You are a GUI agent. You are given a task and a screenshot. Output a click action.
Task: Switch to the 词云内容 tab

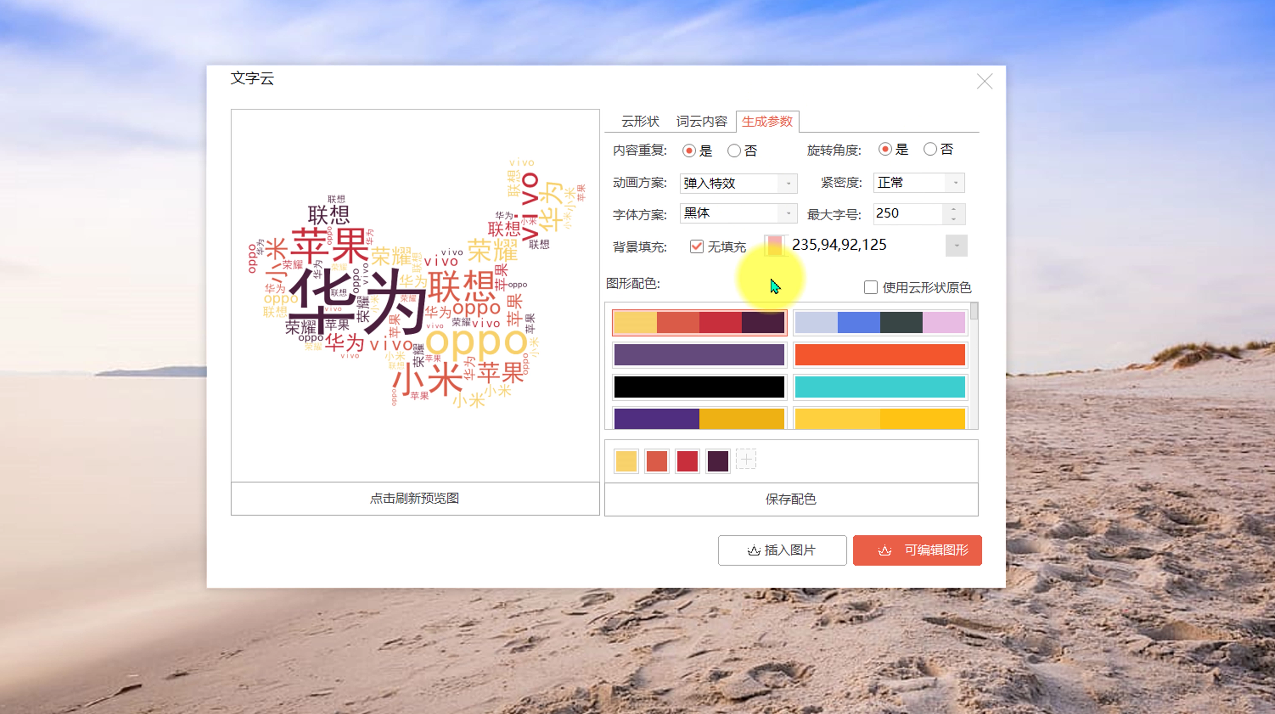click(702, 121)
